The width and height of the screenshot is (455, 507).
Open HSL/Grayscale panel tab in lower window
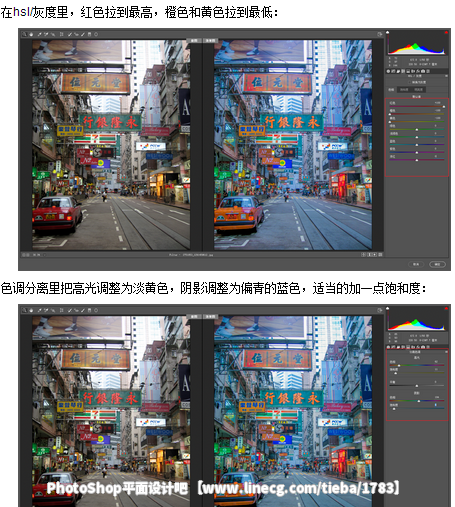click(x=403, y=347)
